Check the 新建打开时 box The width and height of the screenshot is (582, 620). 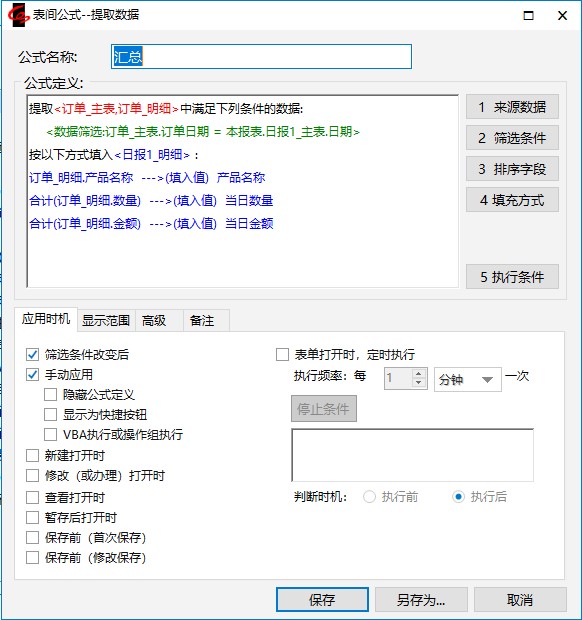(32, 456)
